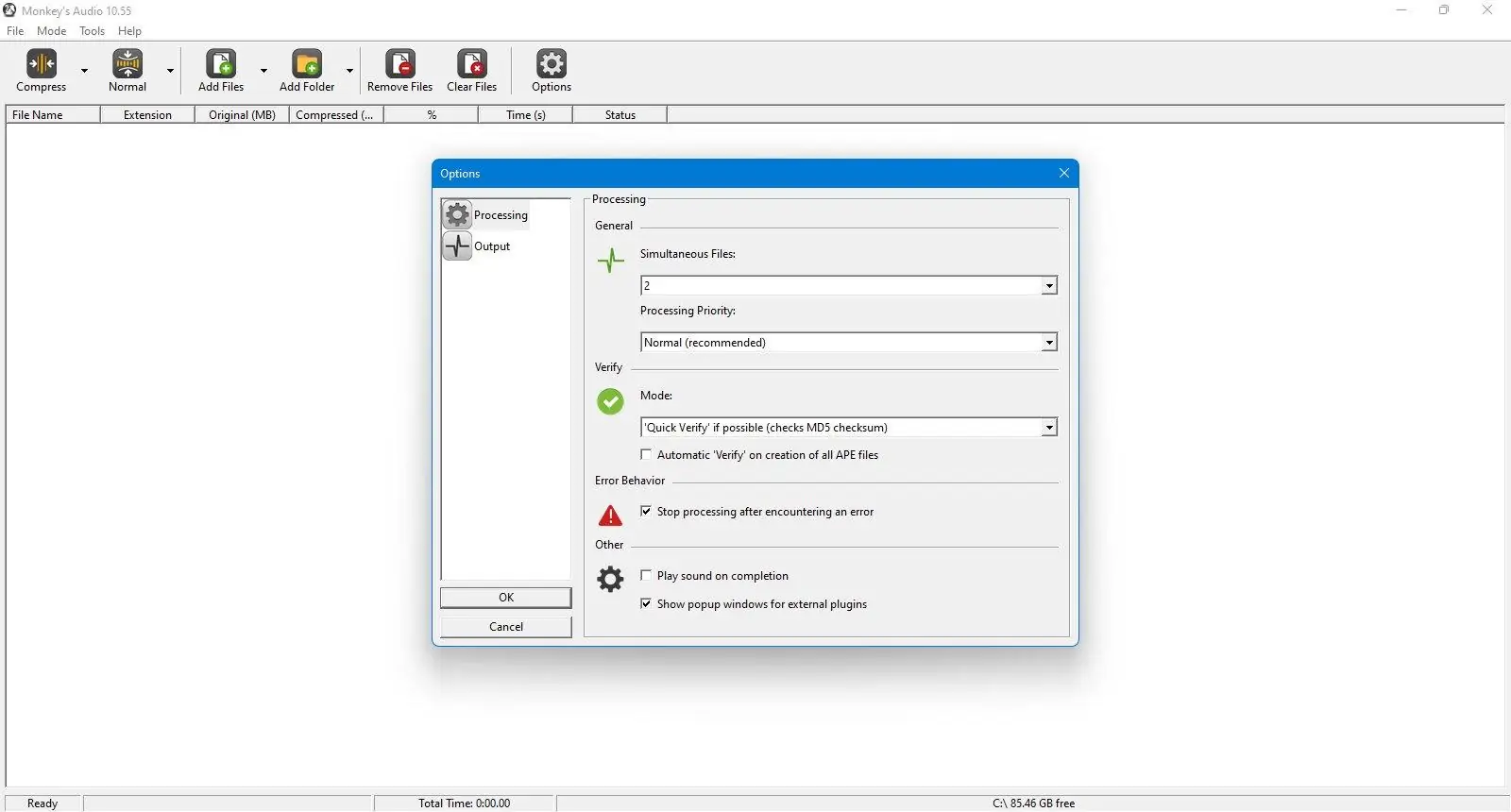The image size is (1511, 812).
Task: Click the 'Ready' status bar text
Action: point(42,804)
